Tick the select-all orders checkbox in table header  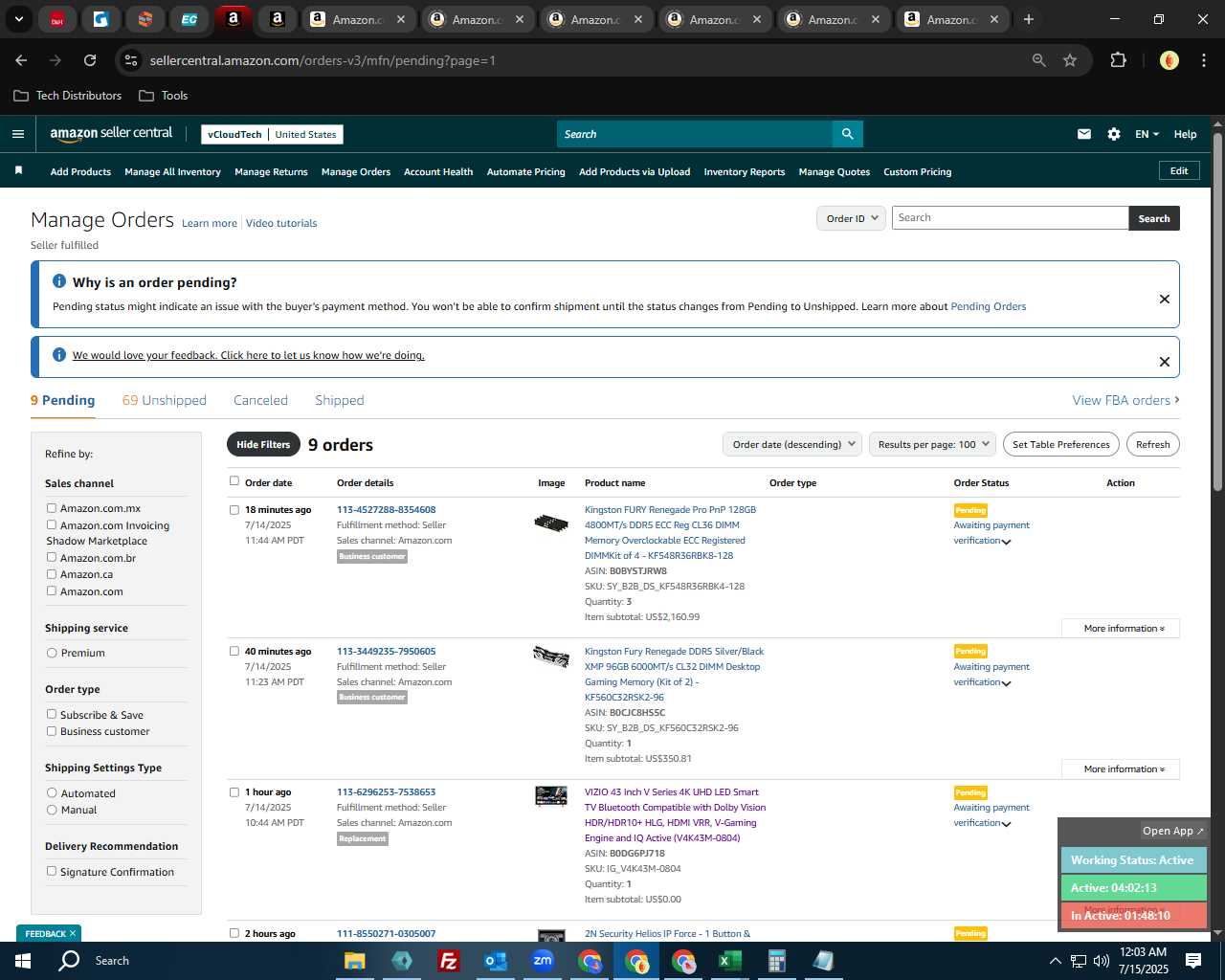234,481
